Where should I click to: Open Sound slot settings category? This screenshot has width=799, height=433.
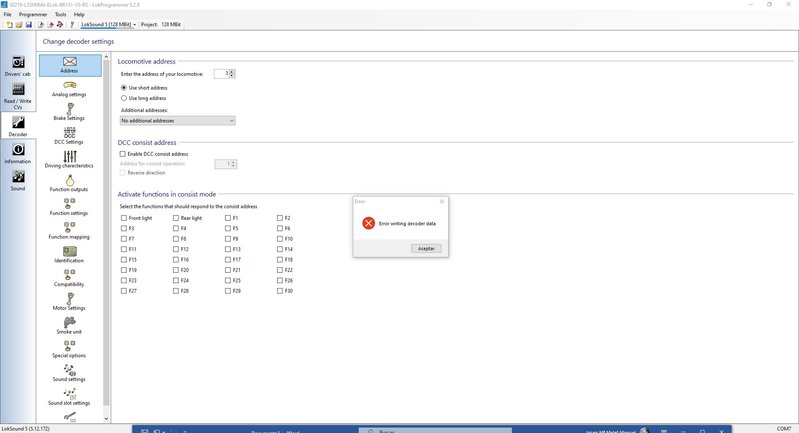click(69, 397)
